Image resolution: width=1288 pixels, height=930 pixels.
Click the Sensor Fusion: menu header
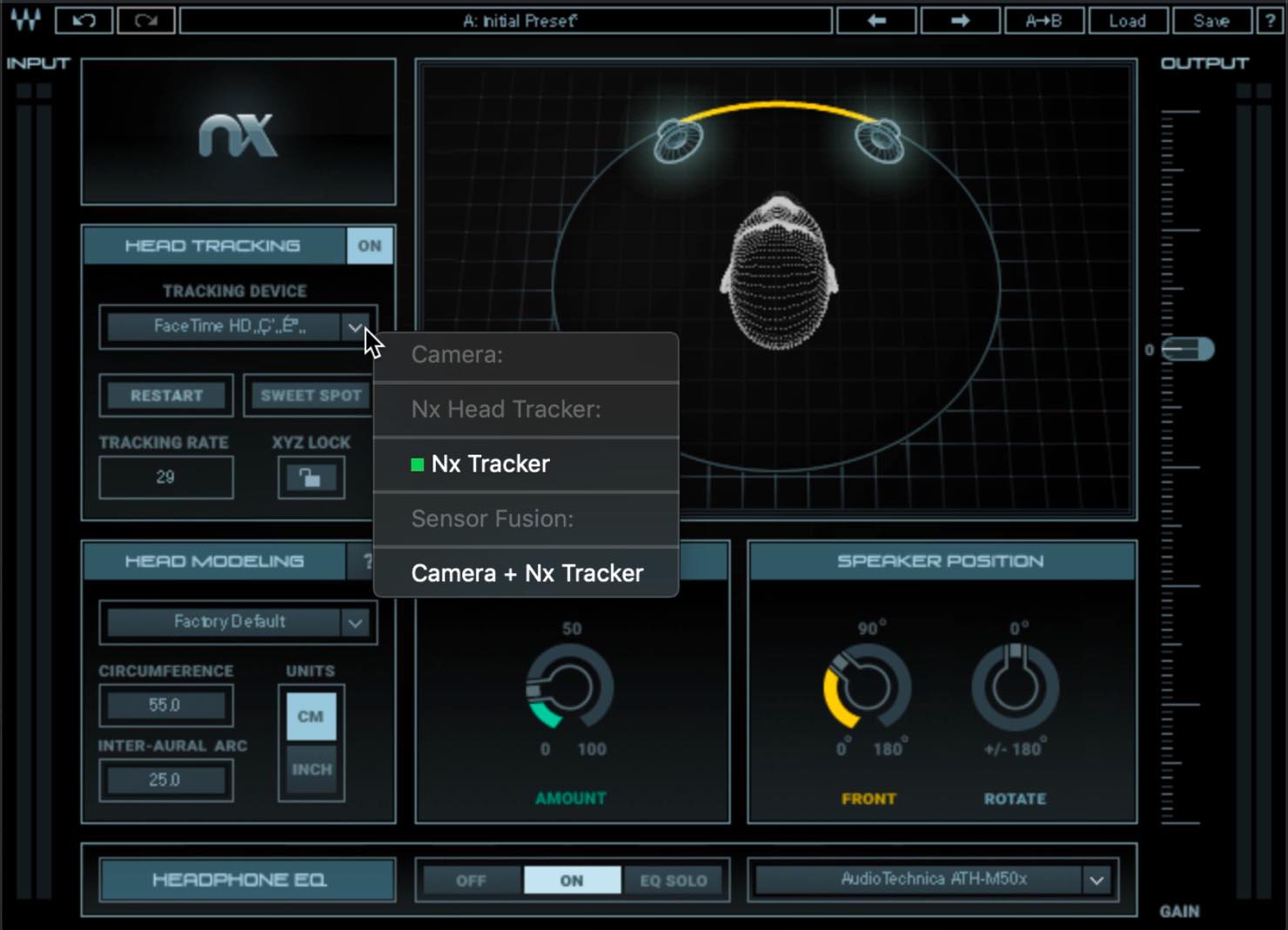coord(526,519)
